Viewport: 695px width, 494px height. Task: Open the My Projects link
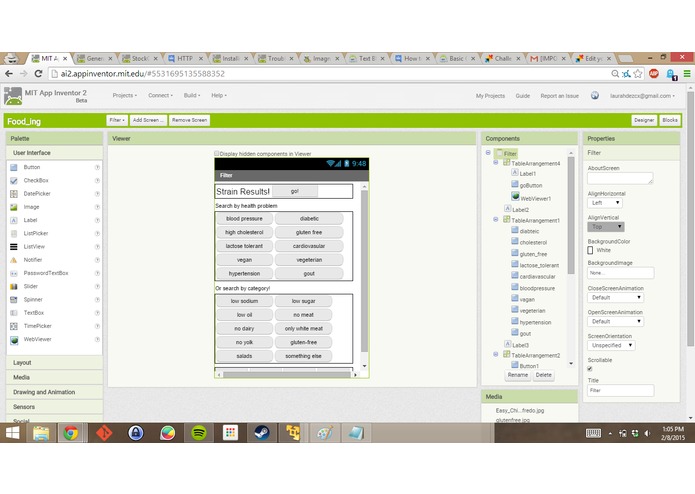(x=490, y=96)
